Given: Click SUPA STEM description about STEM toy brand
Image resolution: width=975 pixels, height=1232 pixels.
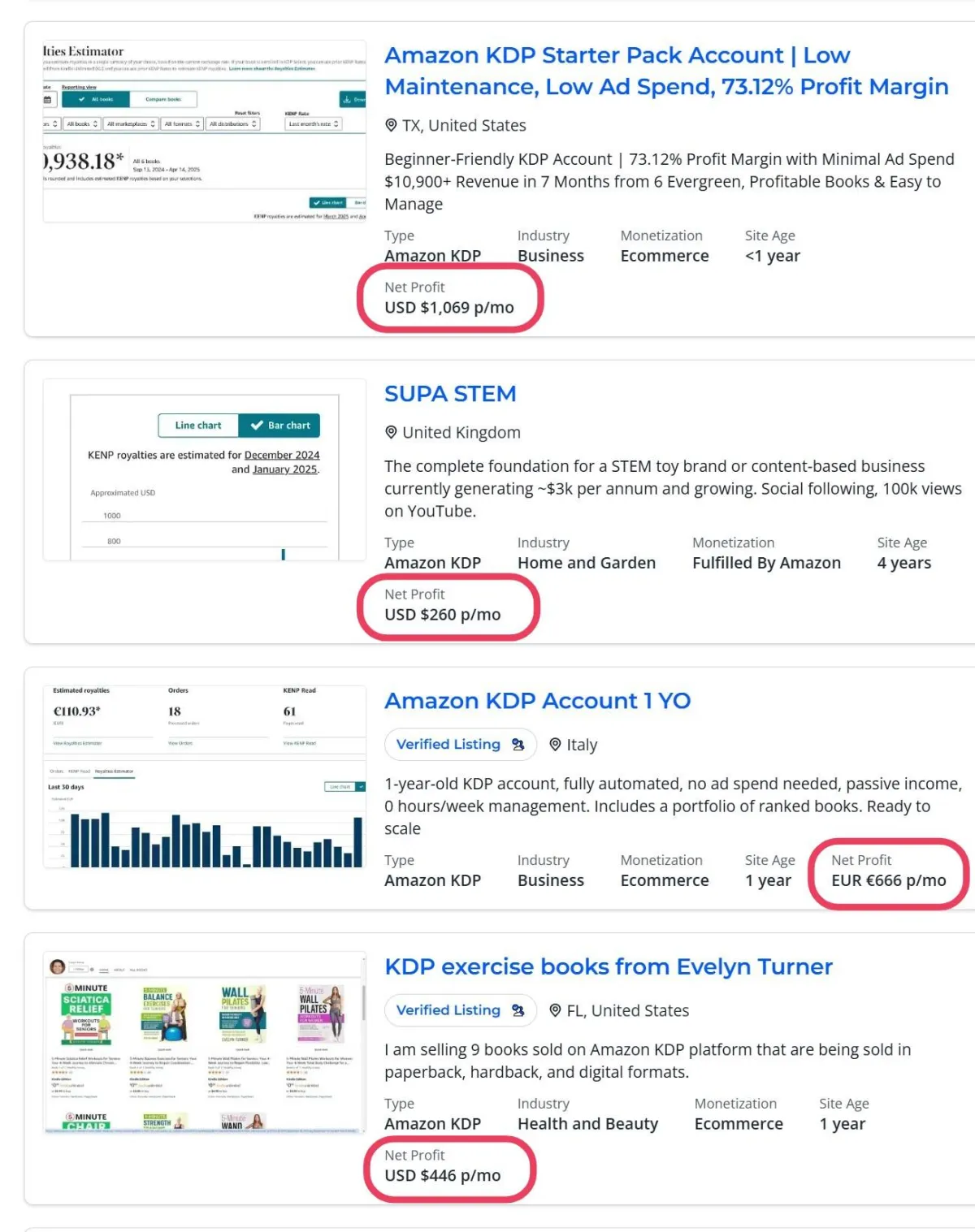Looking at the screenshot, I should point(673,489).
